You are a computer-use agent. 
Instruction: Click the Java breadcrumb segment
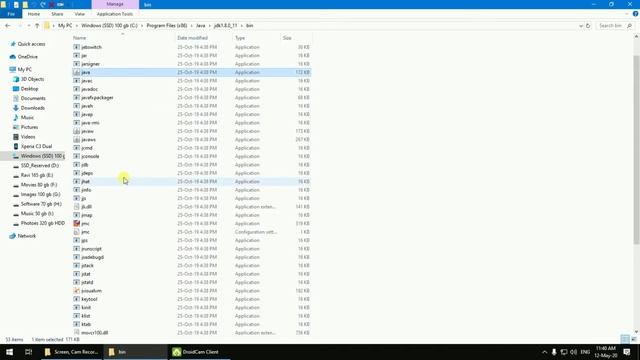click(x=200, y=26)
